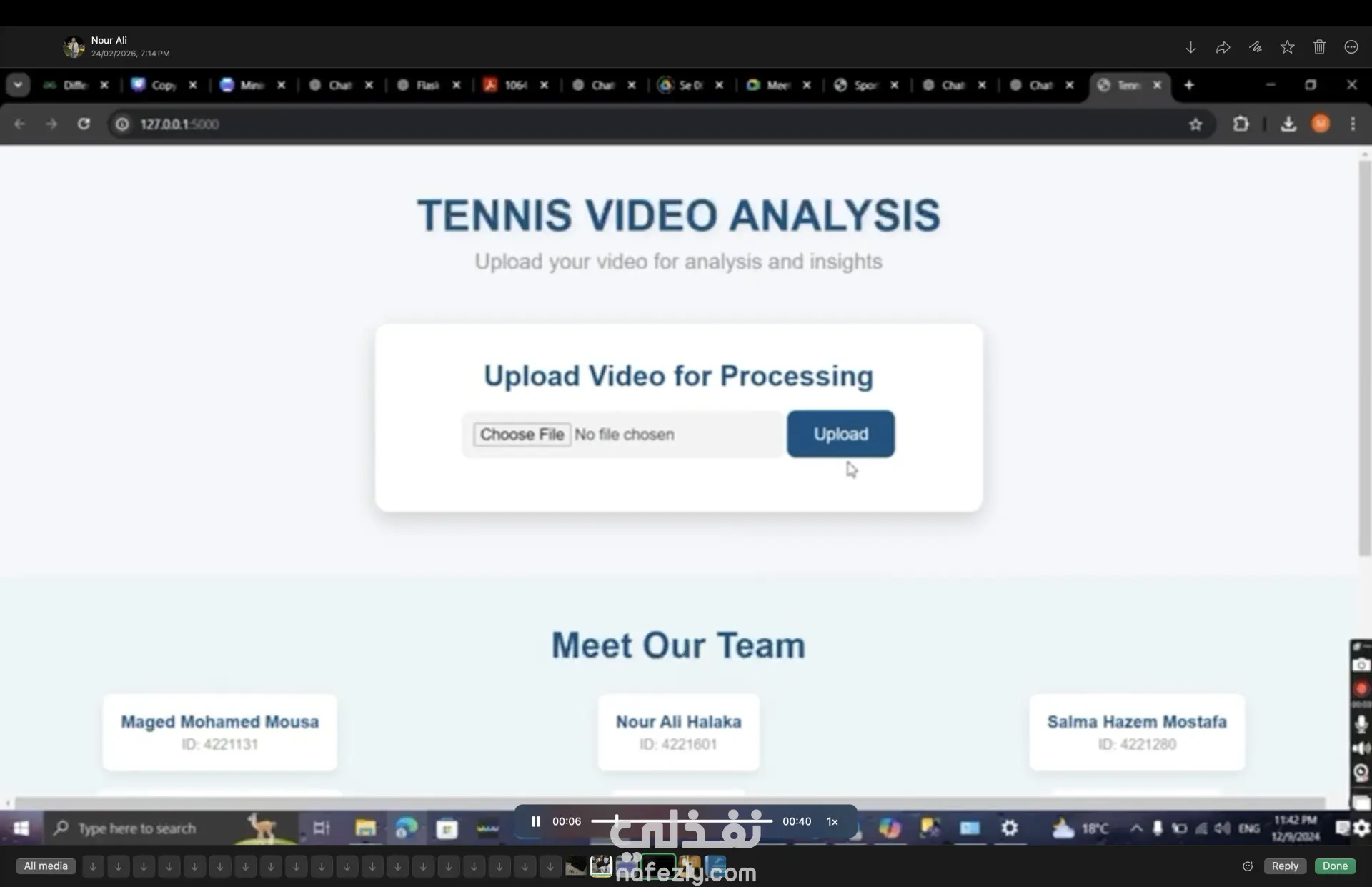Open the orange browser profile avatar

(x=1321, y=124)
